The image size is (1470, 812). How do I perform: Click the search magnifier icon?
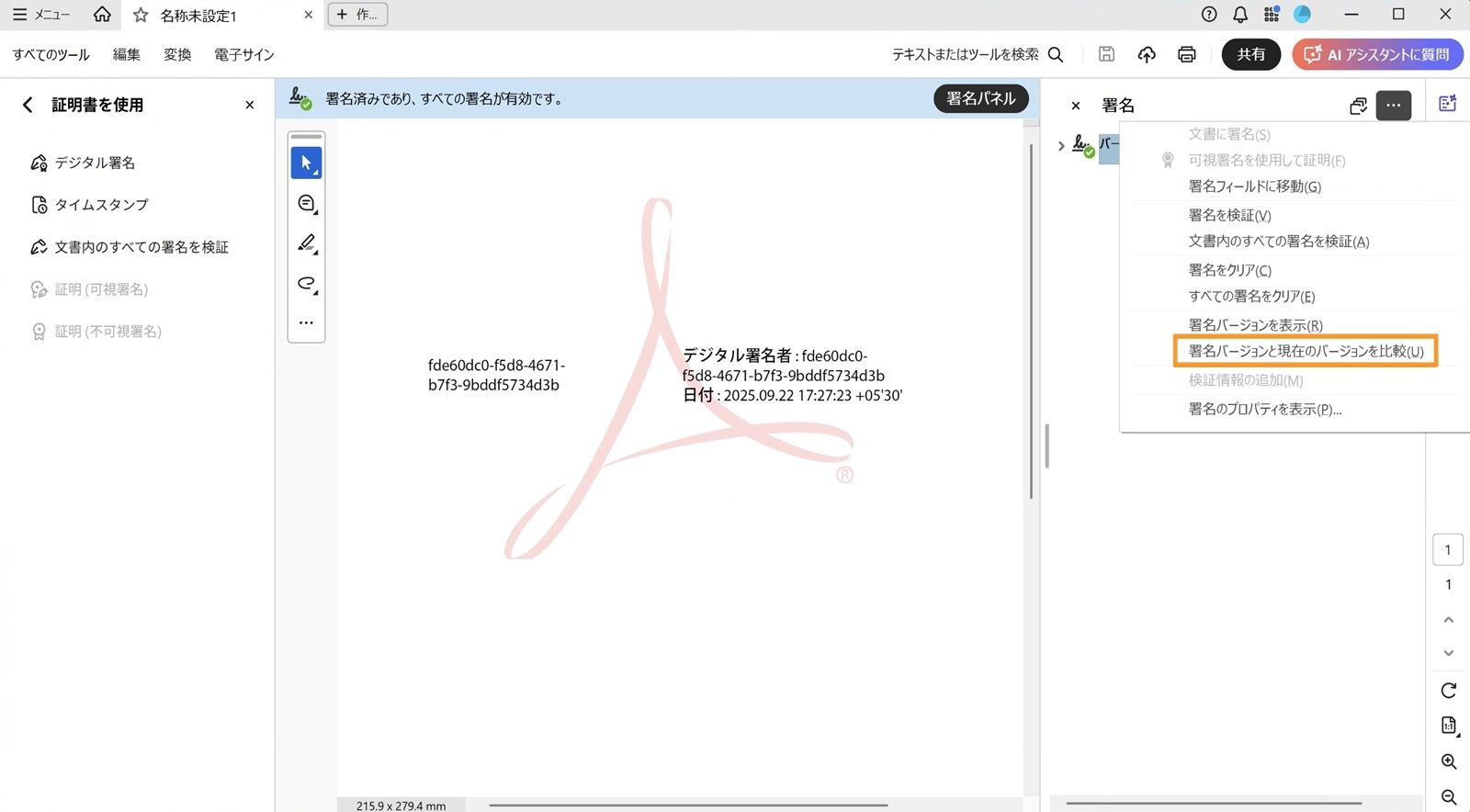point(1056,54)
